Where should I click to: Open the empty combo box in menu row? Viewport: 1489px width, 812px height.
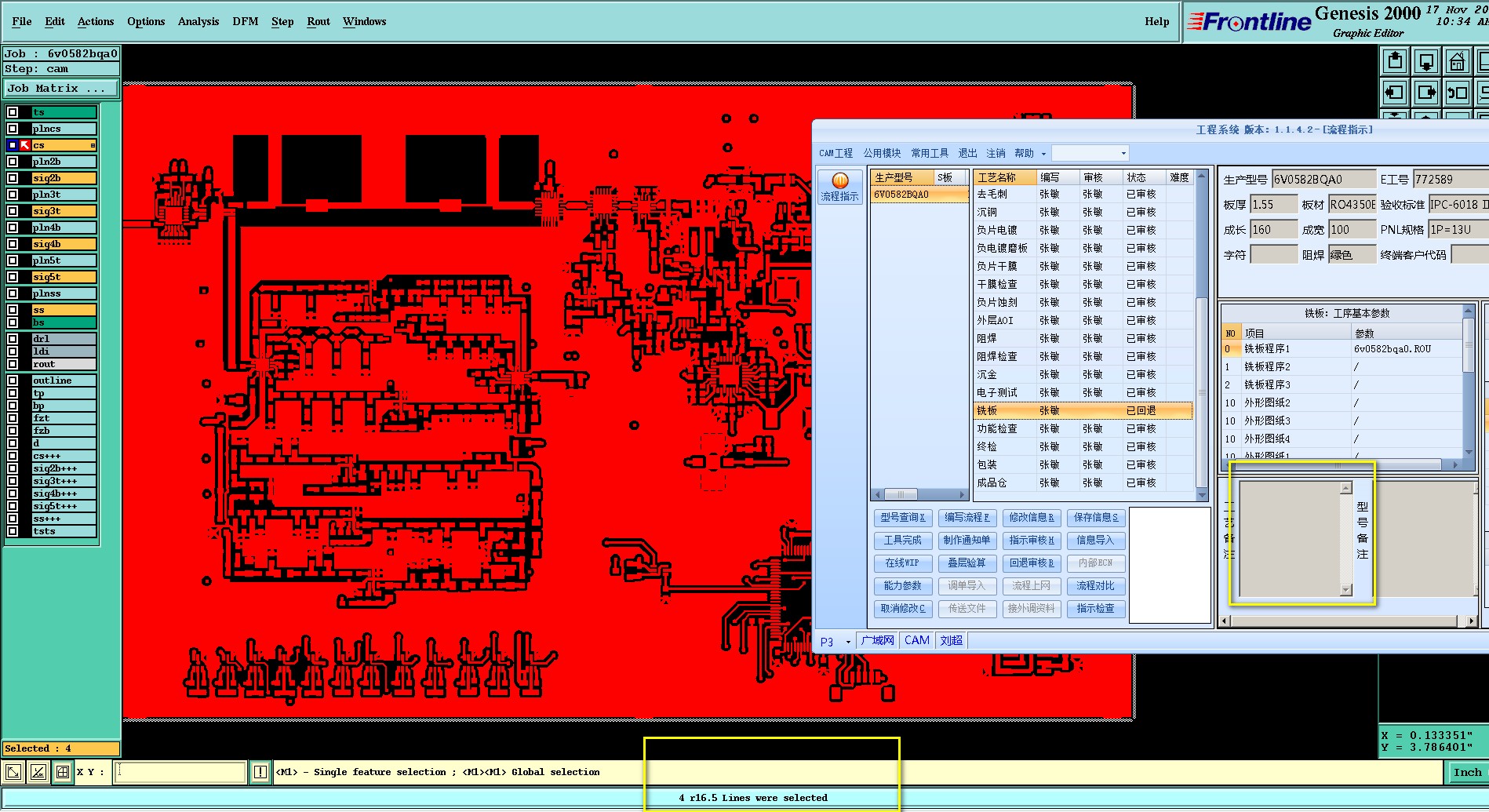[x=1090, y=153]
